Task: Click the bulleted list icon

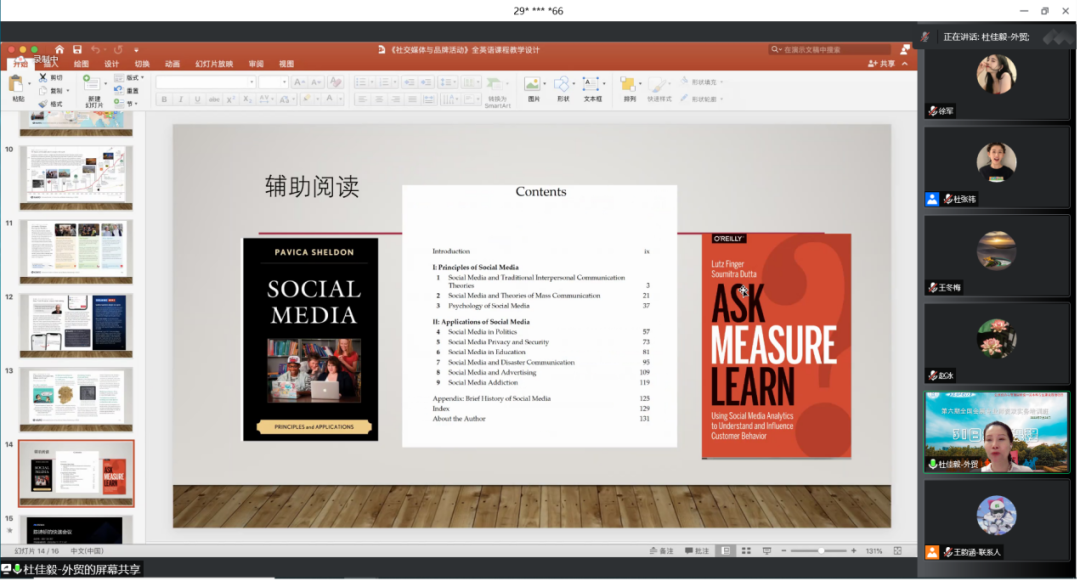Action: (x=360, y=82)
